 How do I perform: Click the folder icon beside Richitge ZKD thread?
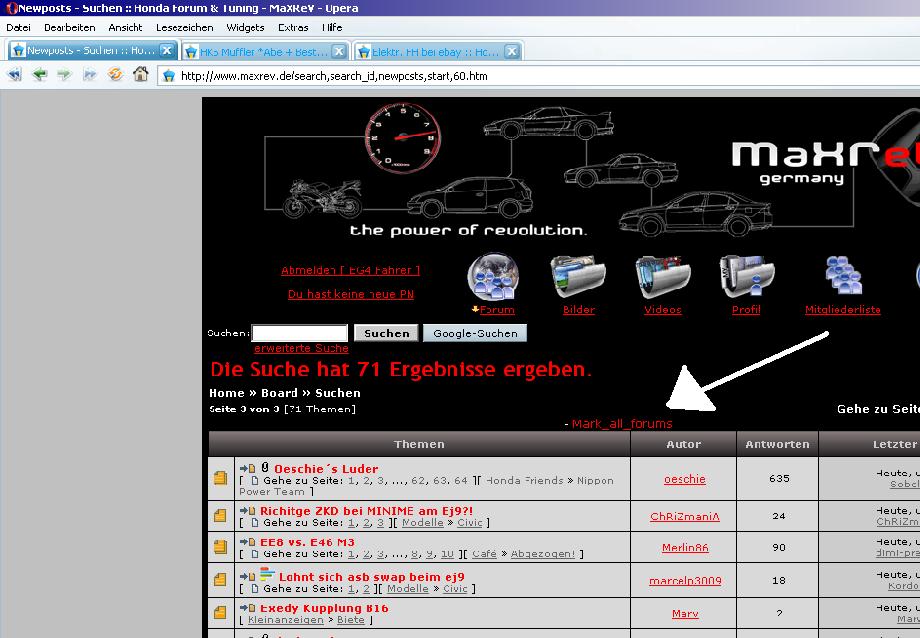pyautogui.click(x=221, y=516)
